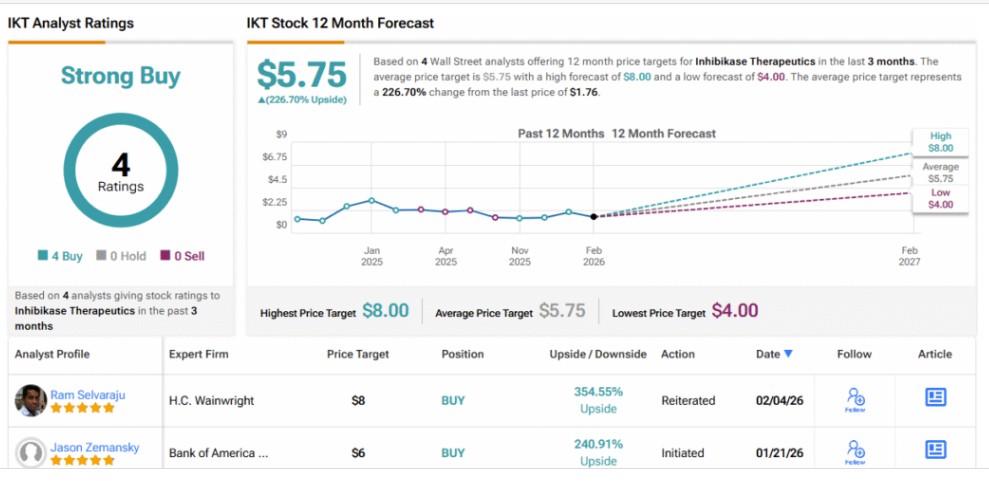Screen dimensions: 989x481
Task: Open Ram Selvaraju analyst profile link
Action: pos(90,394)
